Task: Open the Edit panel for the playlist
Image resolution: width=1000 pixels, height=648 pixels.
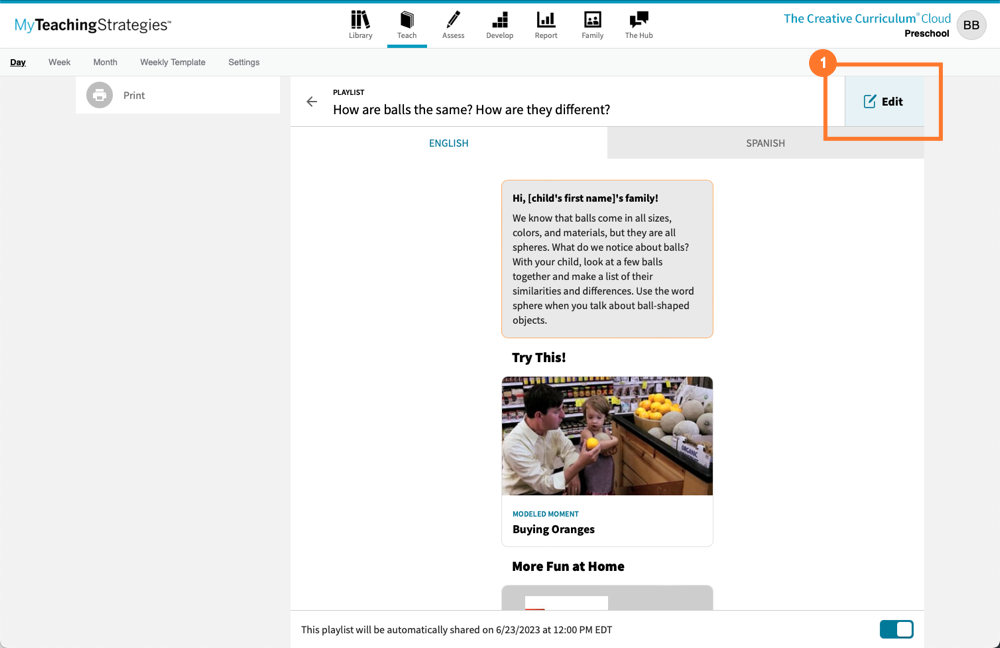Action: click(x=883, y=101)
